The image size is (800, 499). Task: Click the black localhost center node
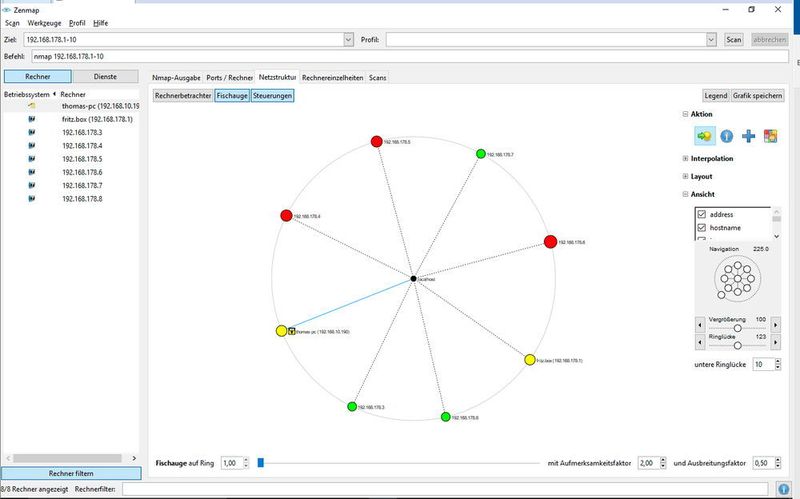[x=414, y=279]
